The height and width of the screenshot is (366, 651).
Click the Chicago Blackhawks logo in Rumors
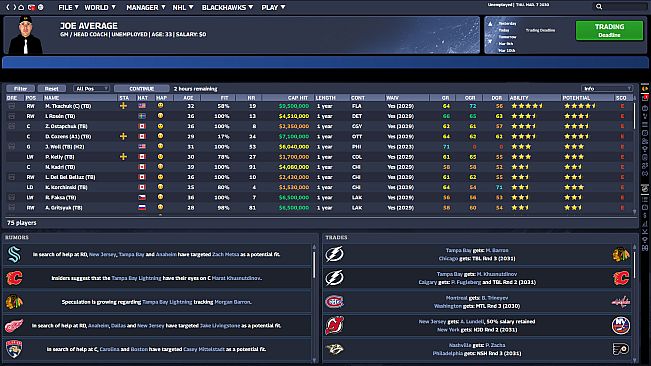coord(14,302)
